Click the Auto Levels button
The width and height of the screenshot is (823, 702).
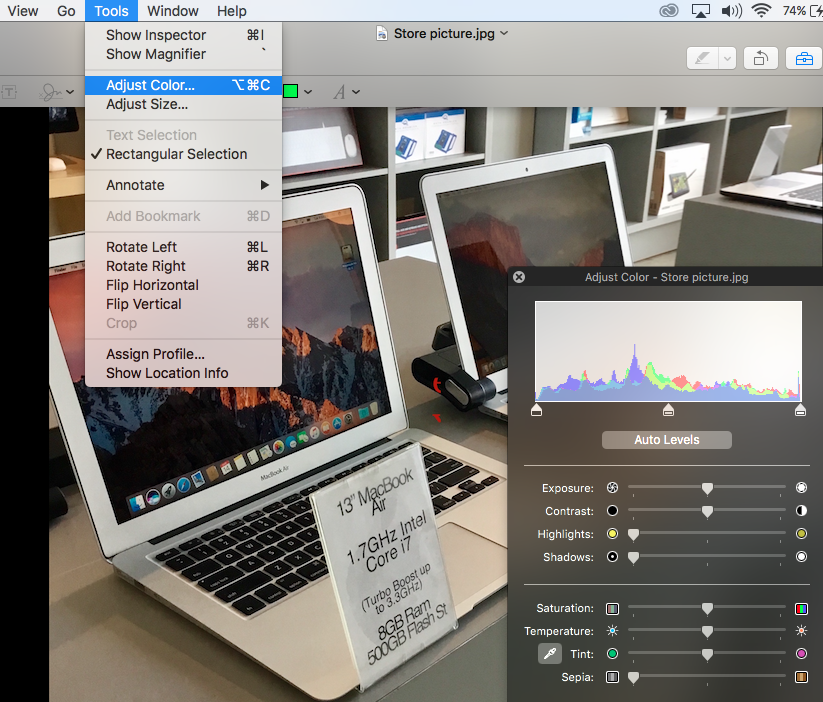tap(667, 440)
